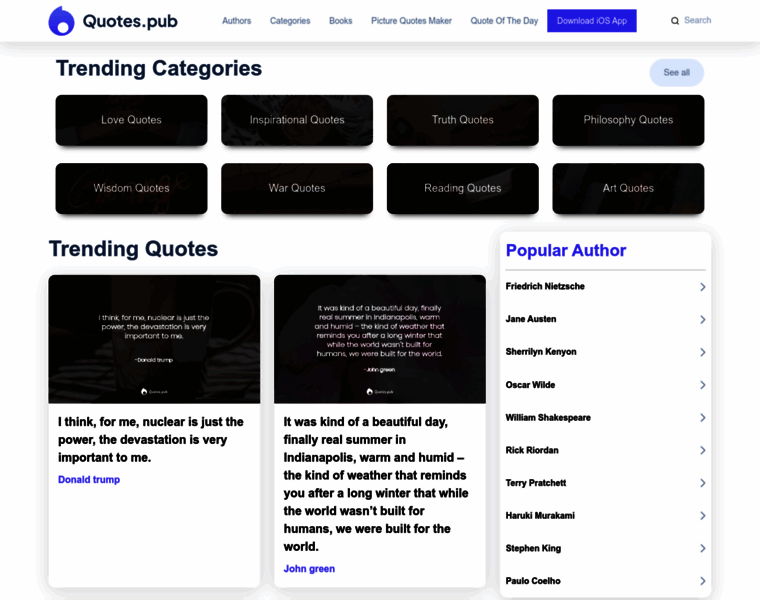Screen dimensions: 760x600
Task: Open the Art Quotes category
Action: click(x=628, y=189)
